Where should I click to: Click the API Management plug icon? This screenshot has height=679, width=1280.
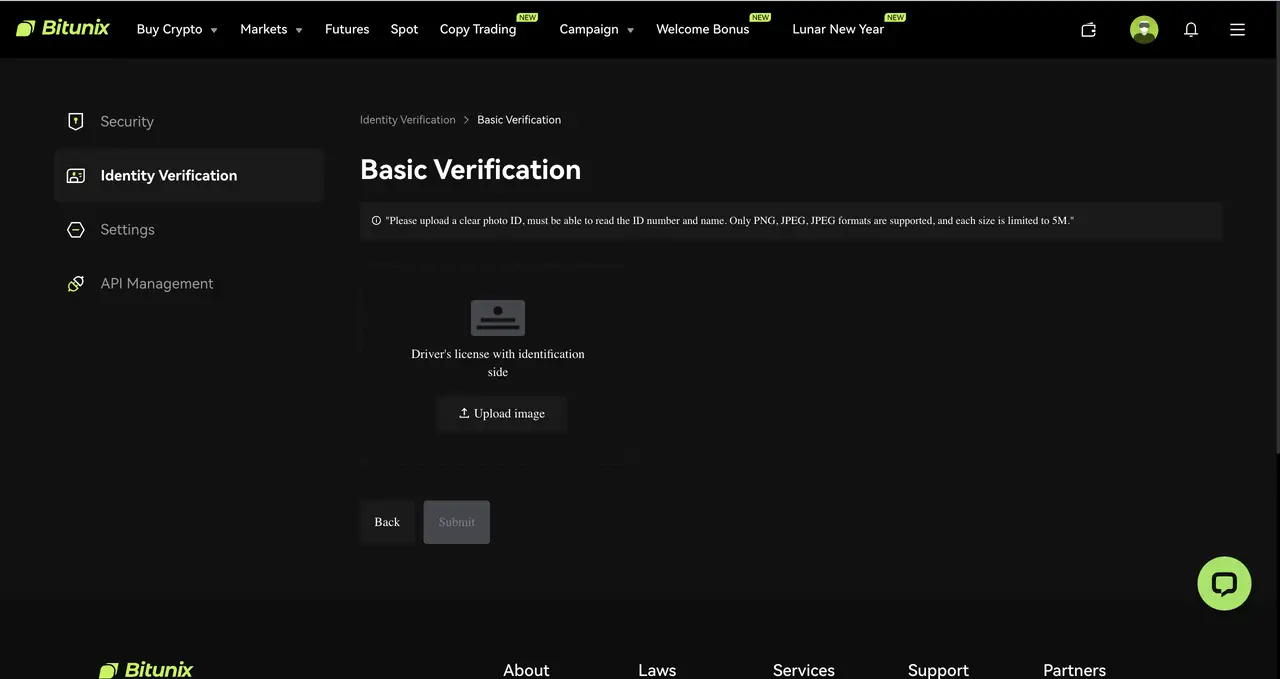(x=75, y=283)
